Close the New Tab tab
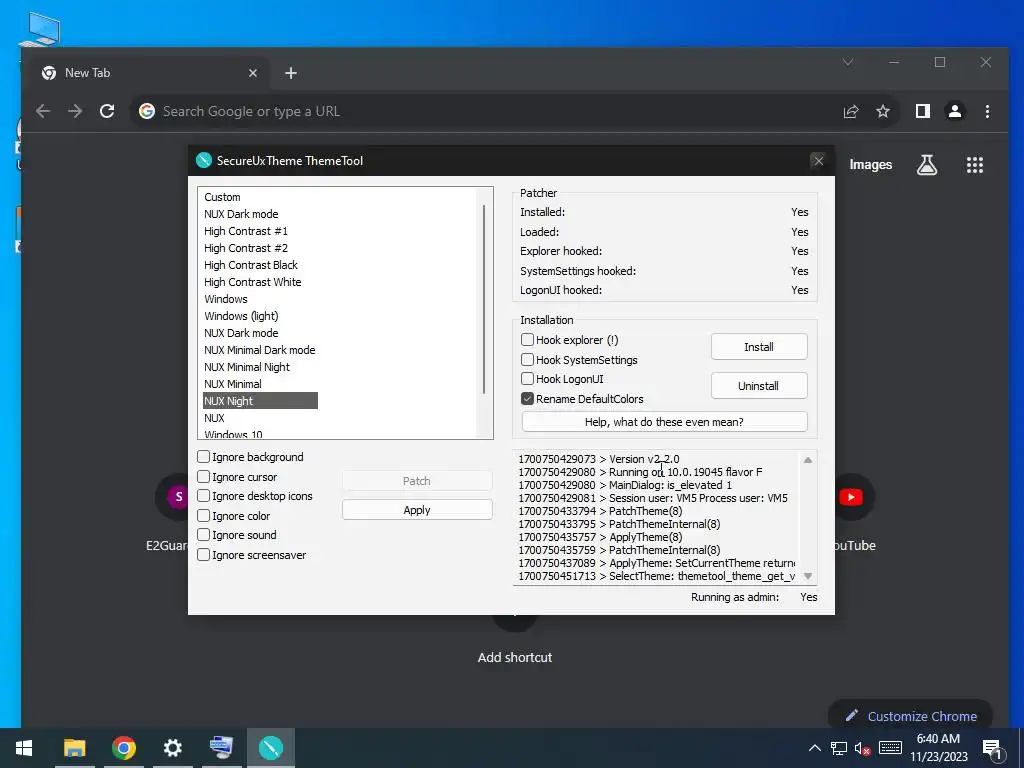The image size is (1024, 768). pyautogui.click(x=253, y=73)
